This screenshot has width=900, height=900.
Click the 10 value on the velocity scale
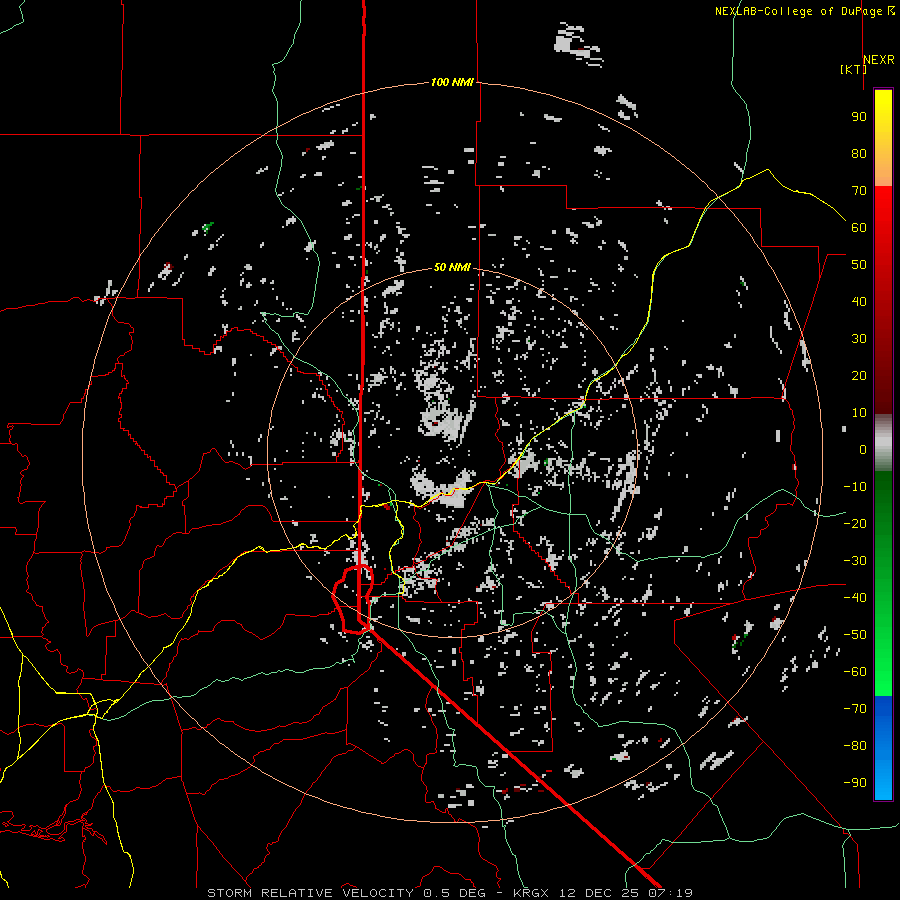coord(859,413)
